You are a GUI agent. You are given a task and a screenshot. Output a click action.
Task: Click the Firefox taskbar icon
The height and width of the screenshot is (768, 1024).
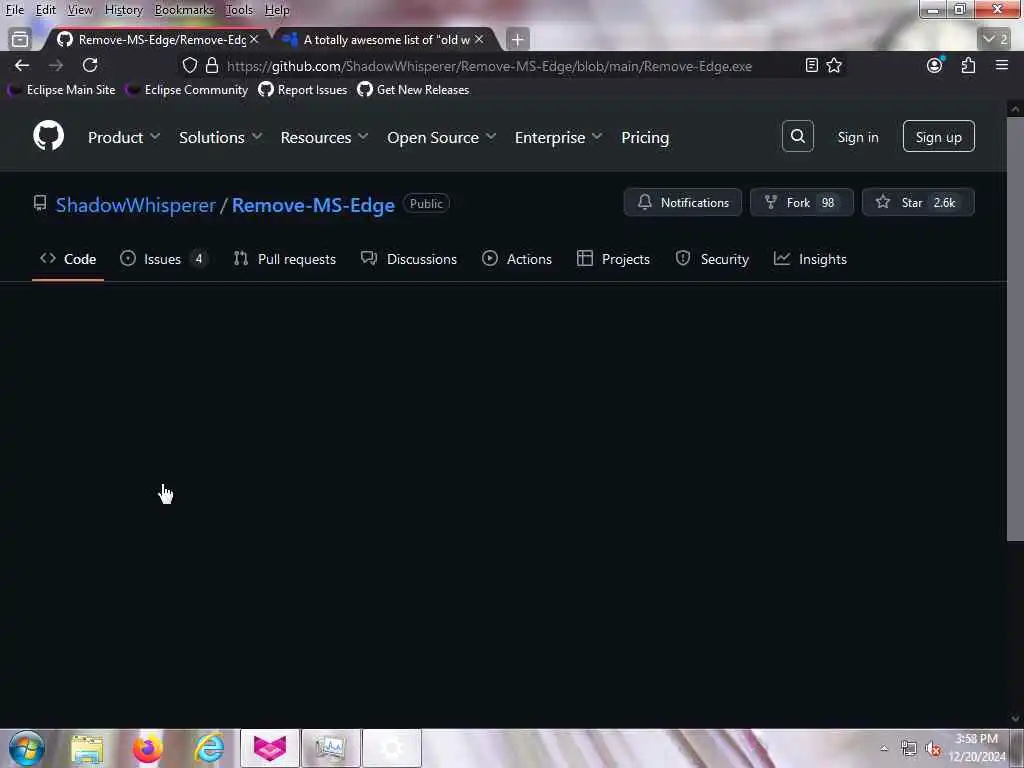click(x=148, y=749)
